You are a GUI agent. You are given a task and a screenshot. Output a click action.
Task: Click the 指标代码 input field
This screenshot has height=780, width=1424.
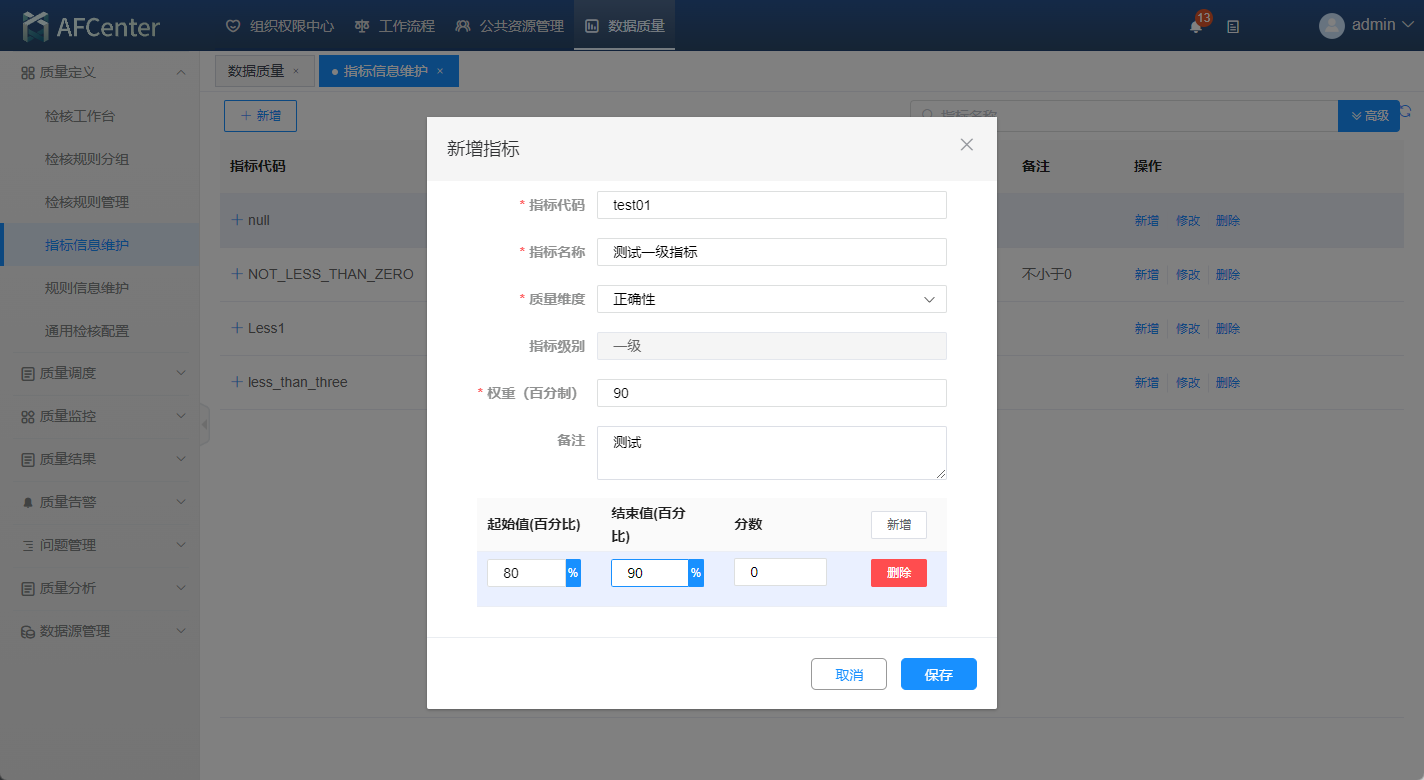click(771, 205)
